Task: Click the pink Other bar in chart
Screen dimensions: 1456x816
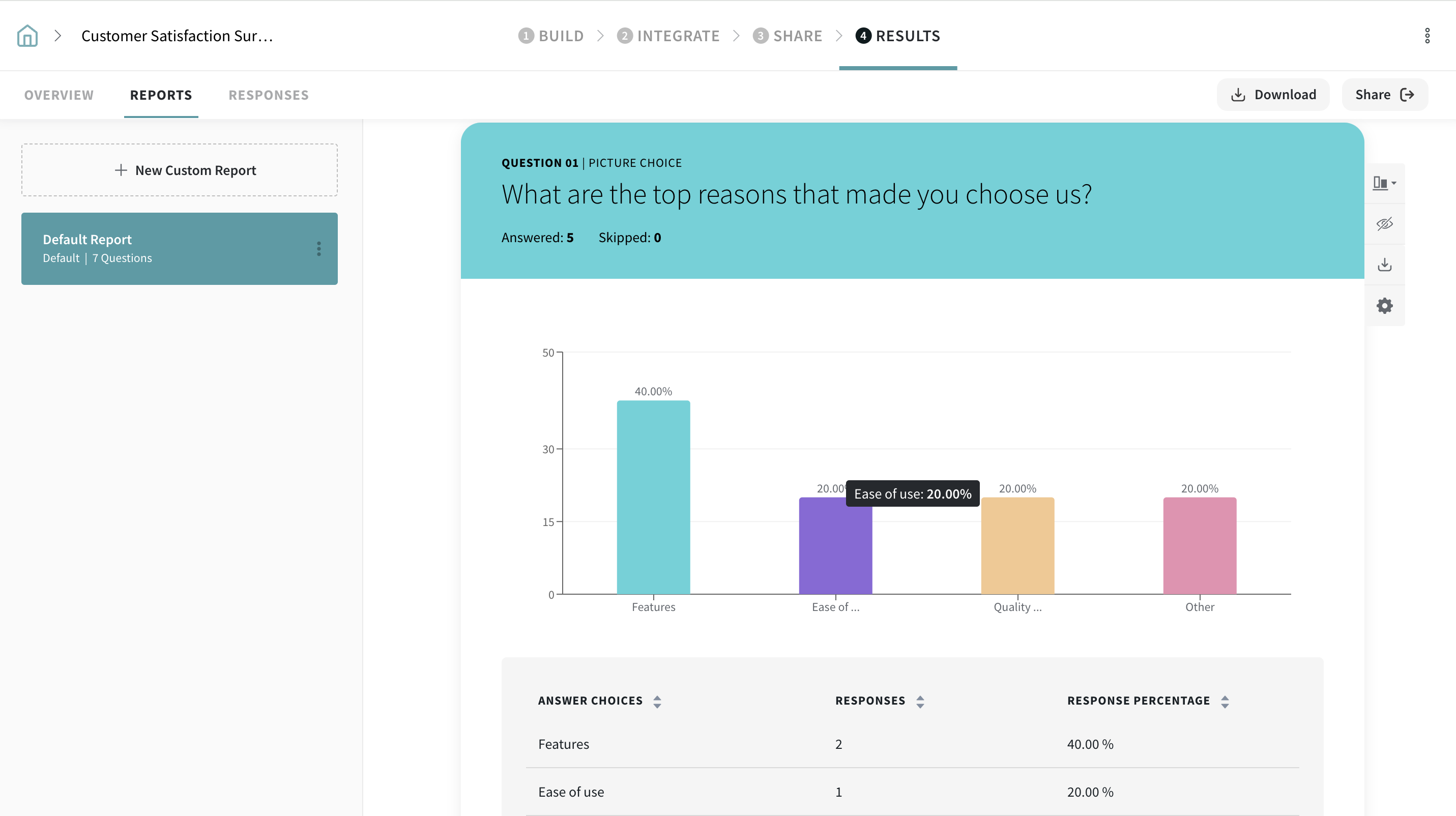Action: point(1200,545)
